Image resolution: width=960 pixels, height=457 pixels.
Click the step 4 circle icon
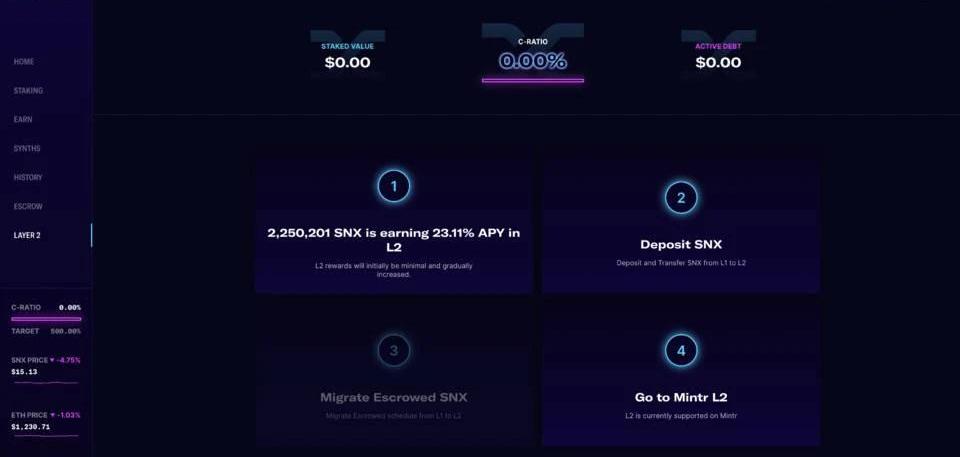click(681, 350)
